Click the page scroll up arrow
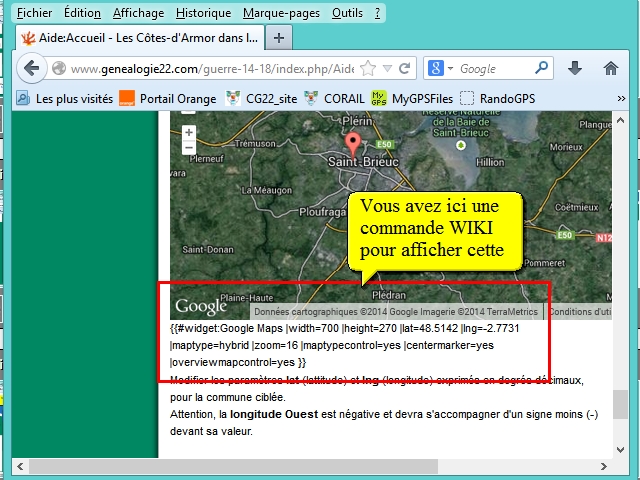Screen dimensions: 640x480 620,120
